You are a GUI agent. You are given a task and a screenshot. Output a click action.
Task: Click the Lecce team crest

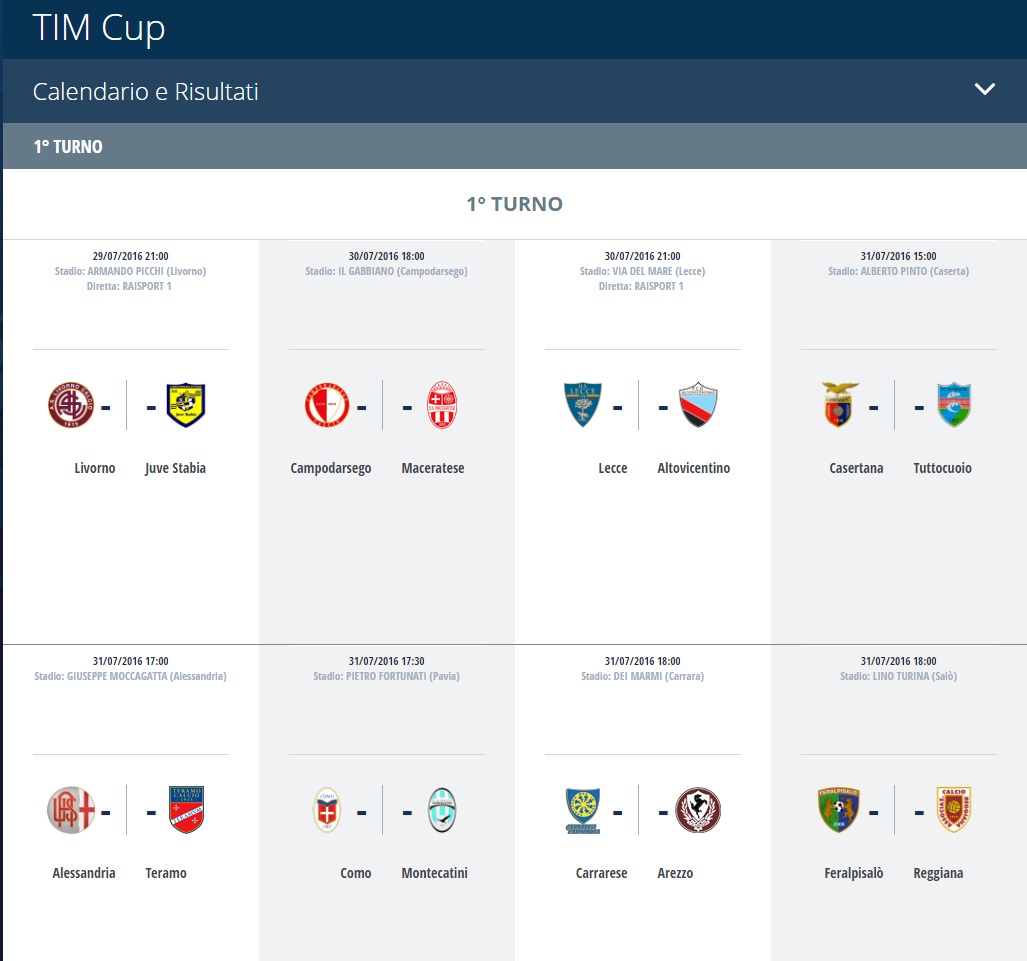[583, 405]
